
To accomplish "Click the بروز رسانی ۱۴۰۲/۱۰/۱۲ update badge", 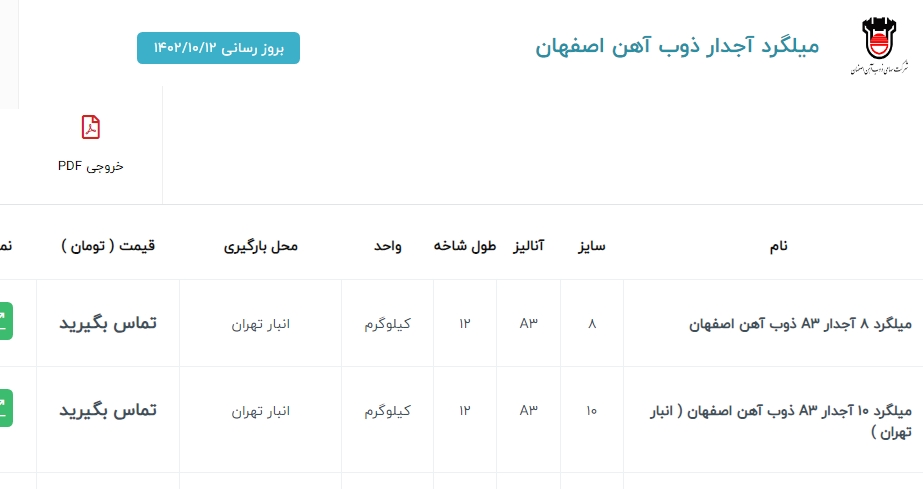I will point(218,48).
